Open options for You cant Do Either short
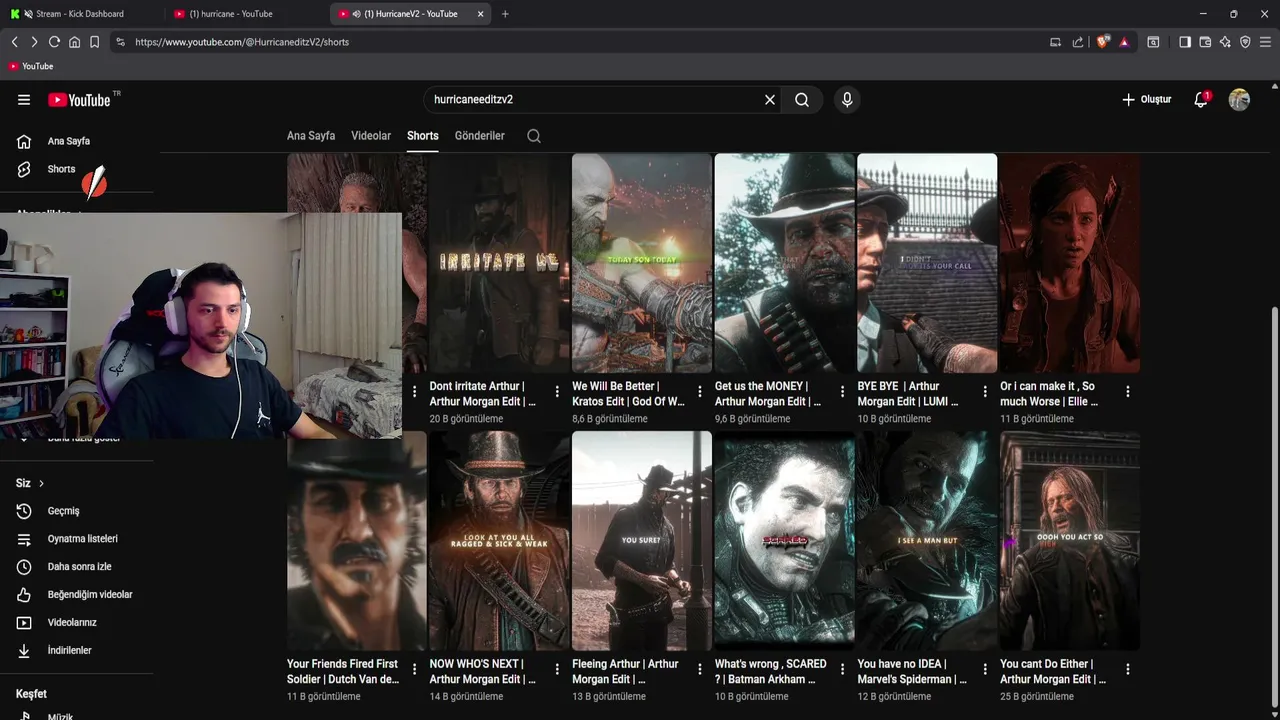Screen dimensions: 1280x720 pos(1128,670)
